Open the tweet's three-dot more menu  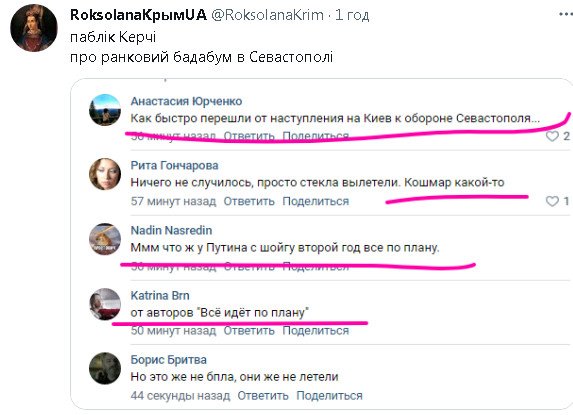coord(566,14)
